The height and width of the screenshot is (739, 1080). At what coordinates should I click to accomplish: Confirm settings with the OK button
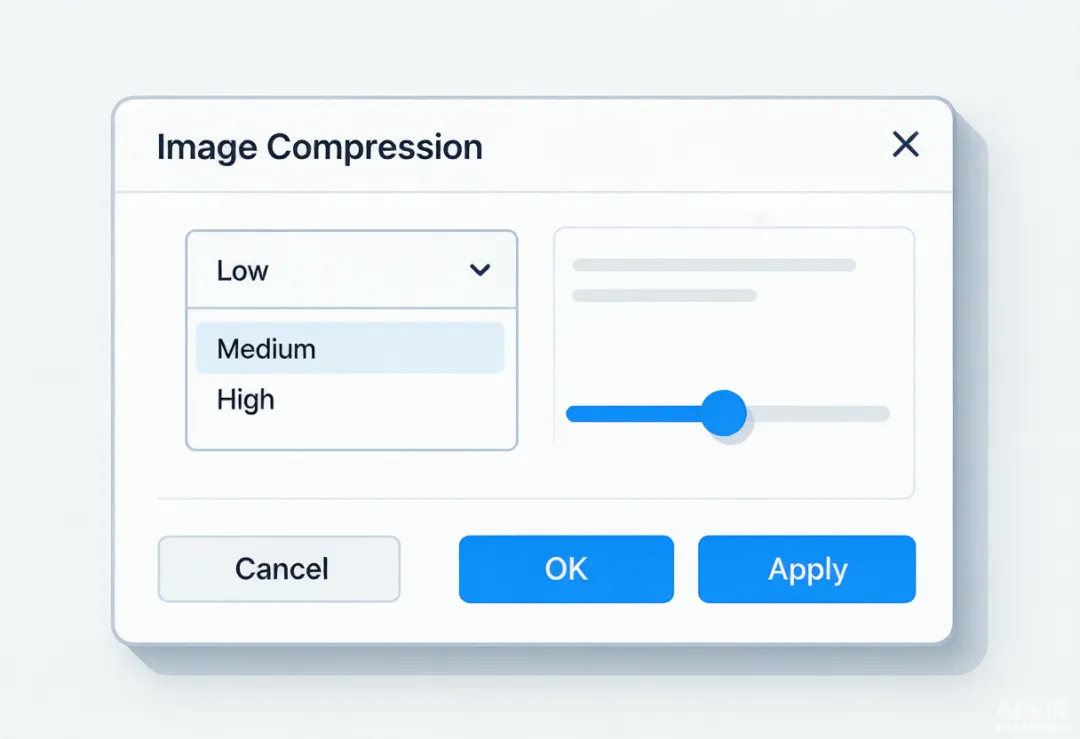pyautogui.click(x=566, y=569)
